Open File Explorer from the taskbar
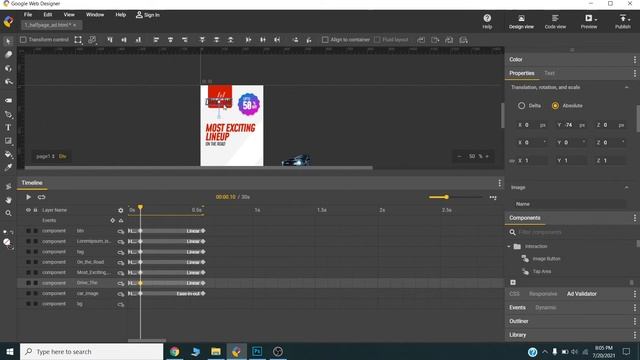Image resolution: width=640 pixels, height=360 pixels. point(216,351)
